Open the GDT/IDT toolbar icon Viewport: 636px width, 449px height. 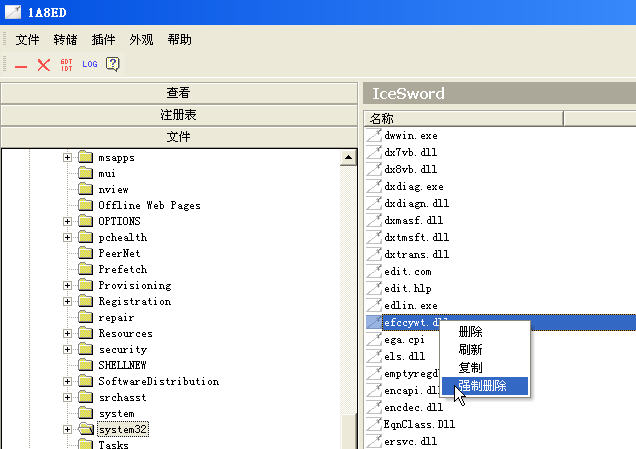pyautogui.click(x=67, y=64)
